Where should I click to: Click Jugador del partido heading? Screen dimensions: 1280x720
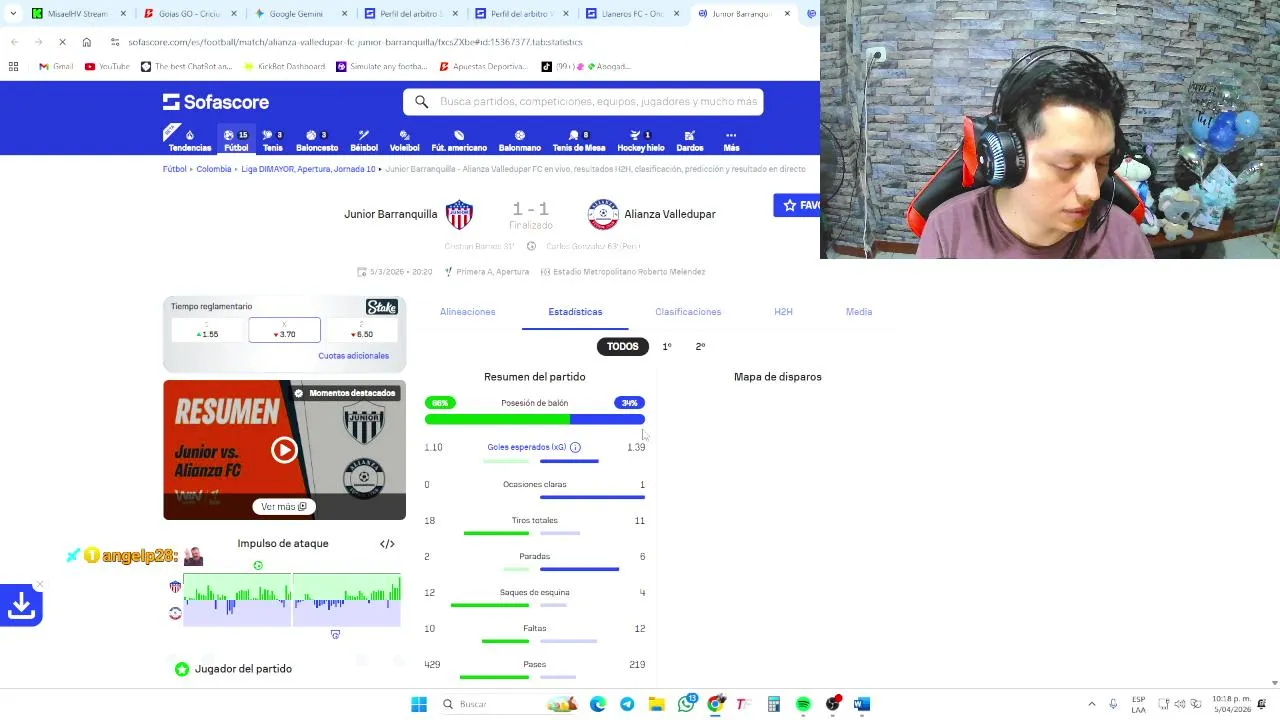point(243,669)
